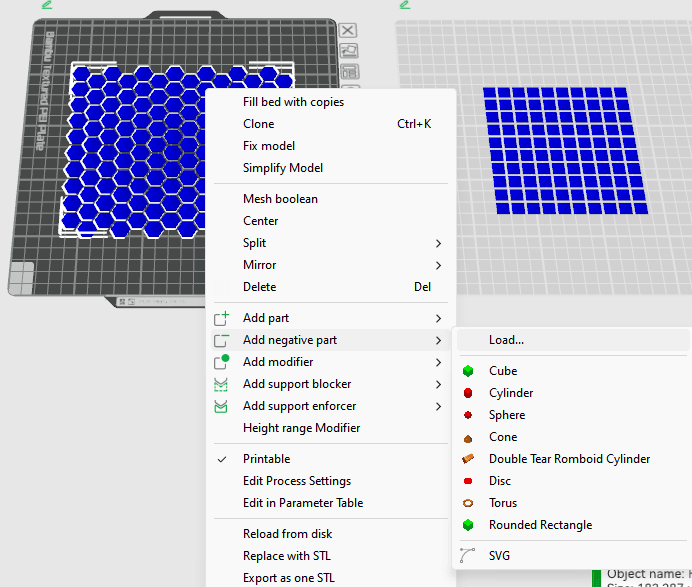Click the orange Torus ring icon
The image size is (692, 587).
click(468, 503)
